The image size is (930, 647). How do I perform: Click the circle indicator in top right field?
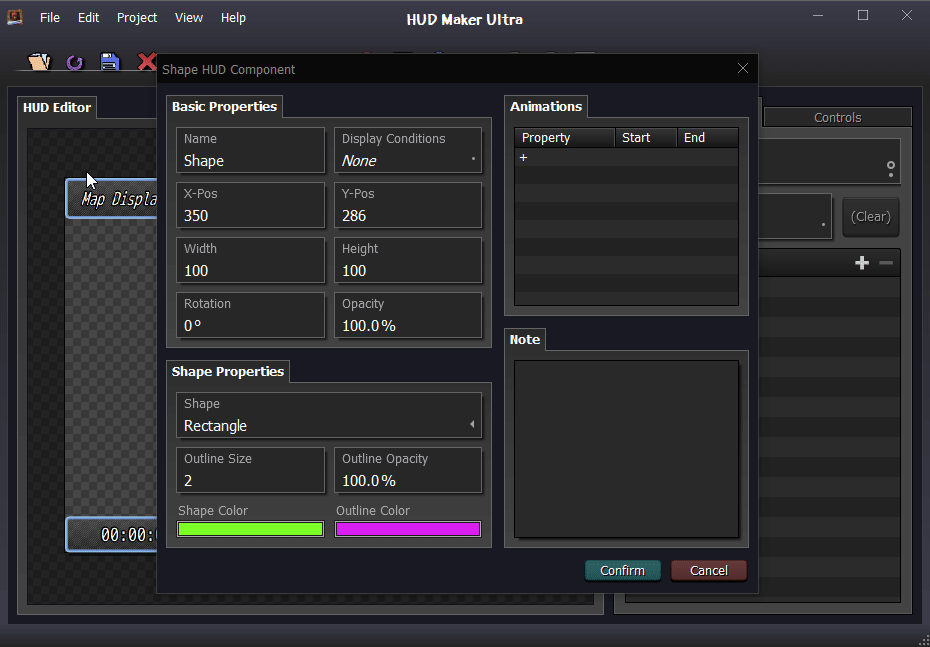[x=890, y=165]
